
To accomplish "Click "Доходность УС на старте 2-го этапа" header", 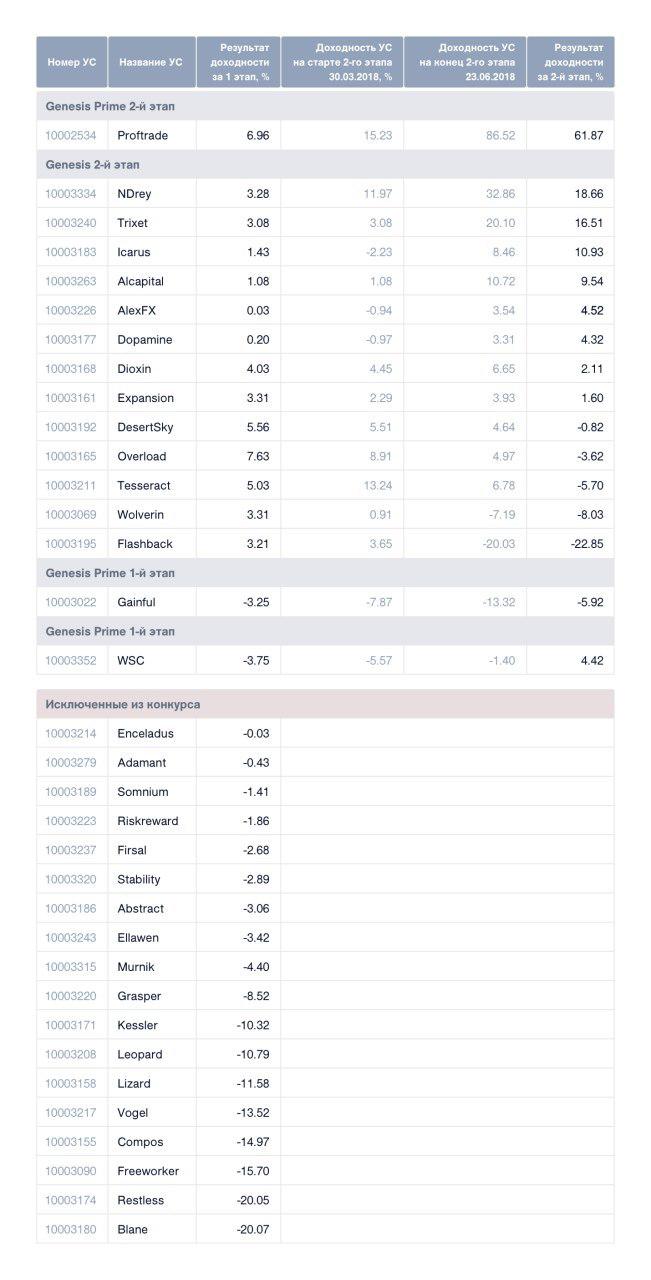I will [x=342, y=62].
